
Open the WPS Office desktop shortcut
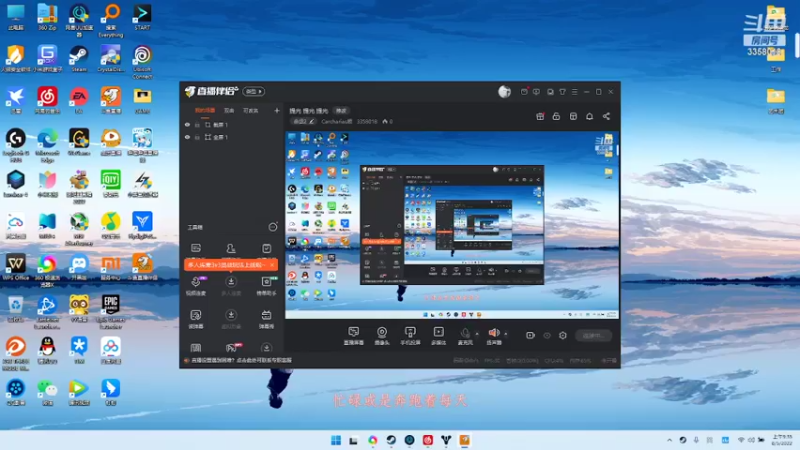[x=15, y=267]
